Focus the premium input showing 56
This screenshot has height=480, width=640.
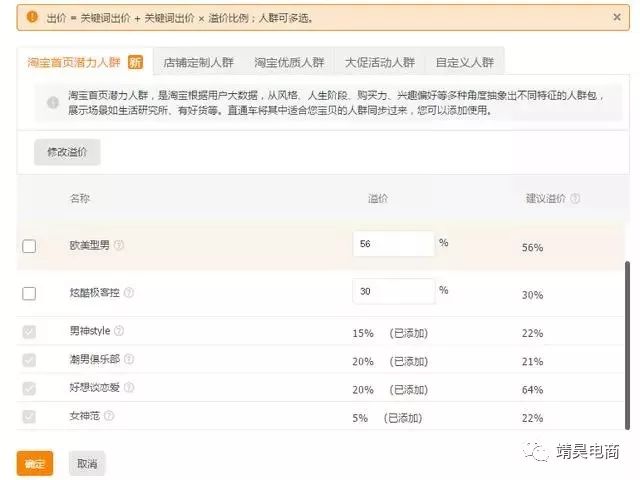pos(393,244)
